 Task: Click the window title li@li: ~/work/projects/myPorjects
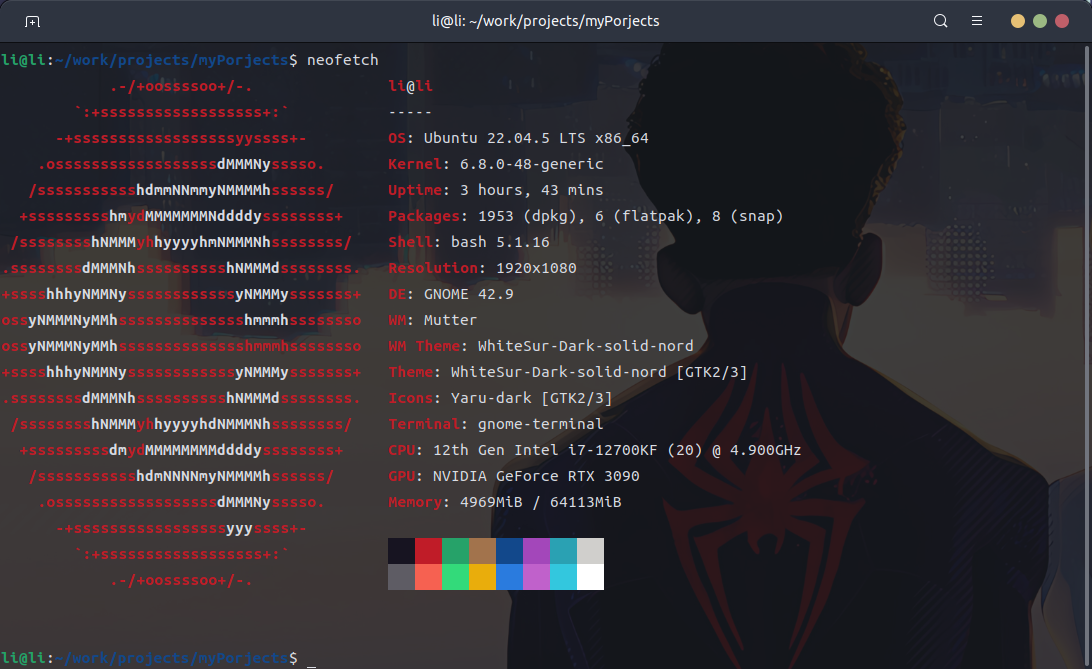(x=545, y=21)
